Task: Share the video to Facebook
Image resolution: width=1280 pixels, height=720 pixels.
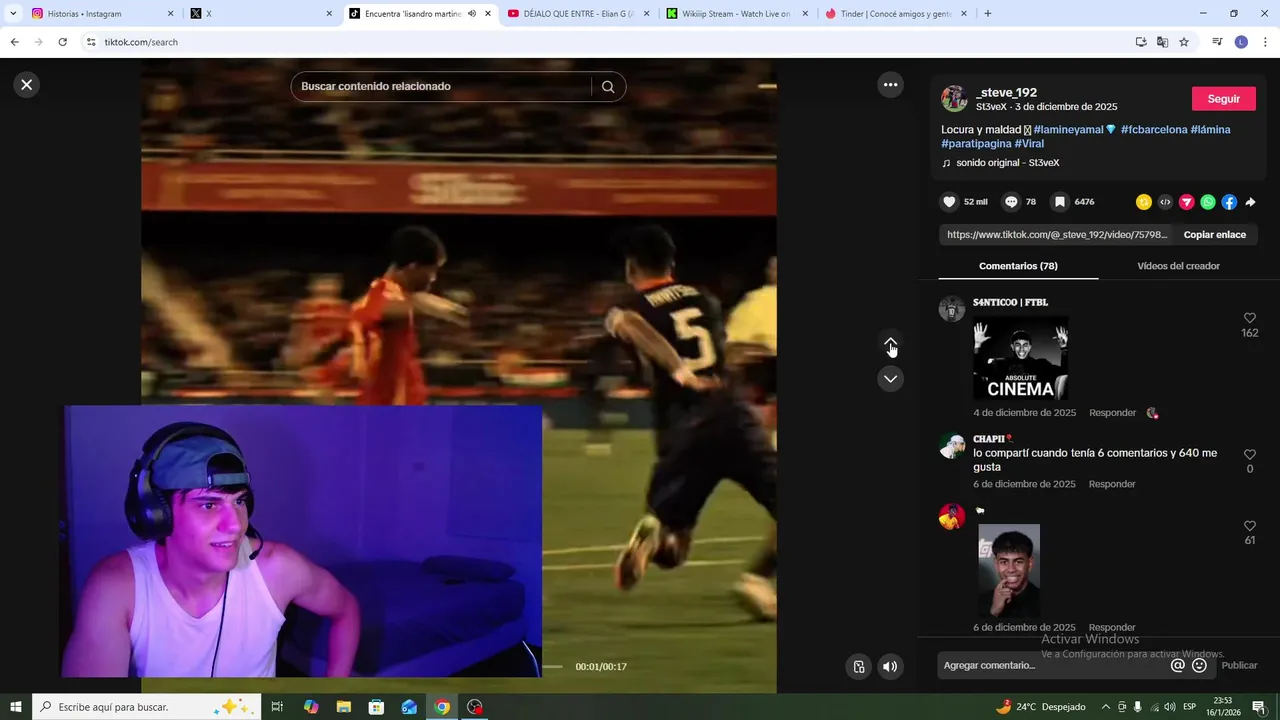Action: coord(1229,202)
